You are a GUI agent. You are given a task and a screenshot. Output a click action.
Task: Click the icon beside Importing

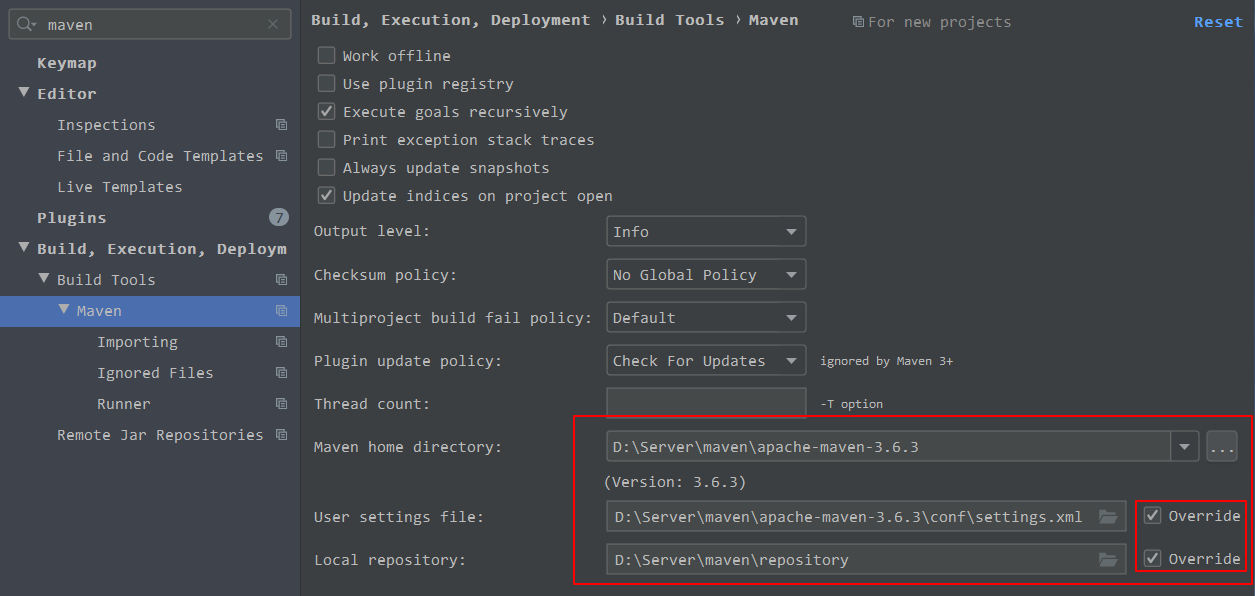click(x=281, y=342)
